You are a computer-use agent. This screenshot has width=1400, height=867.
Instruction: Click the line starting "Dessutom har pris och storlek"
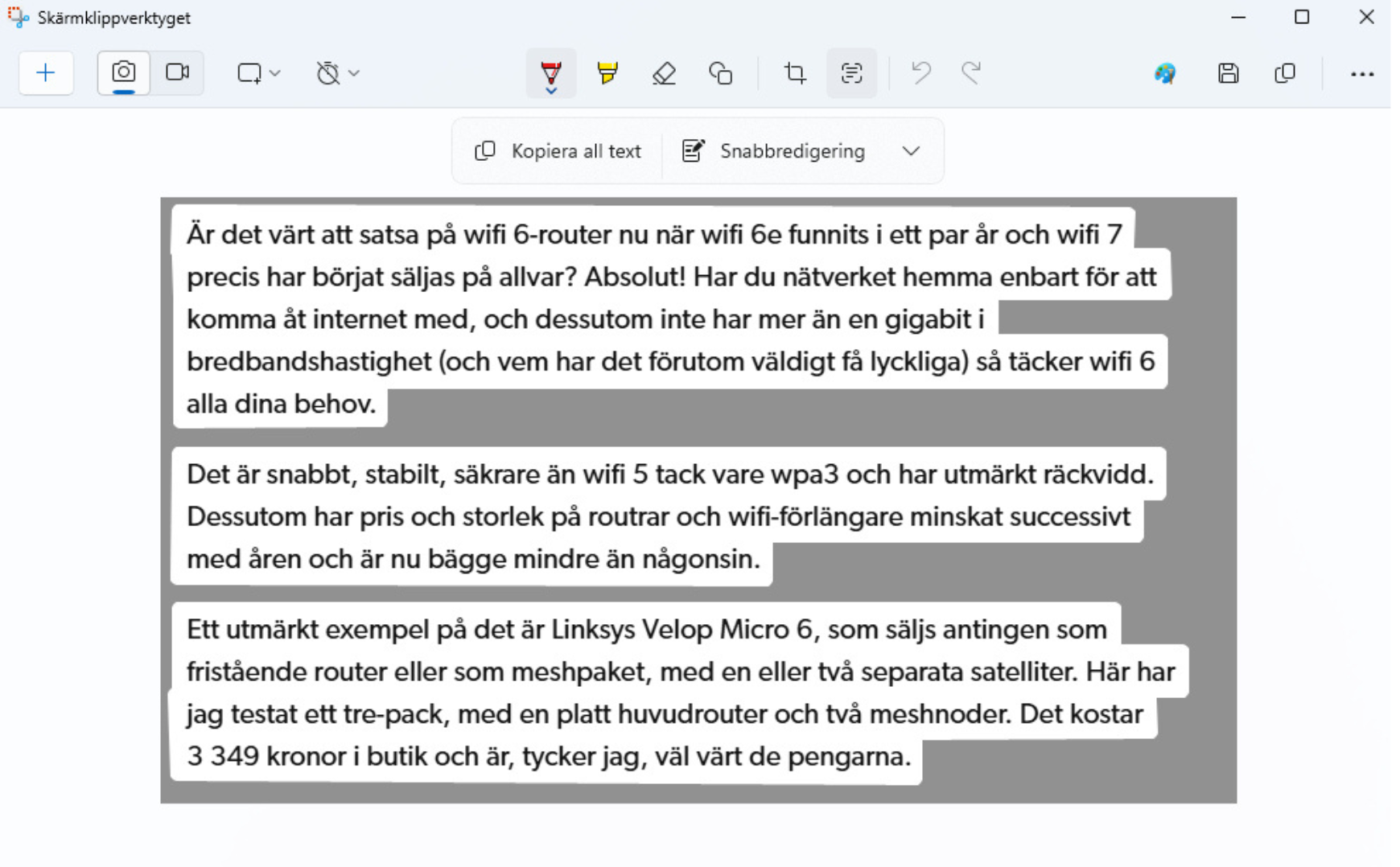pos(659,516)
